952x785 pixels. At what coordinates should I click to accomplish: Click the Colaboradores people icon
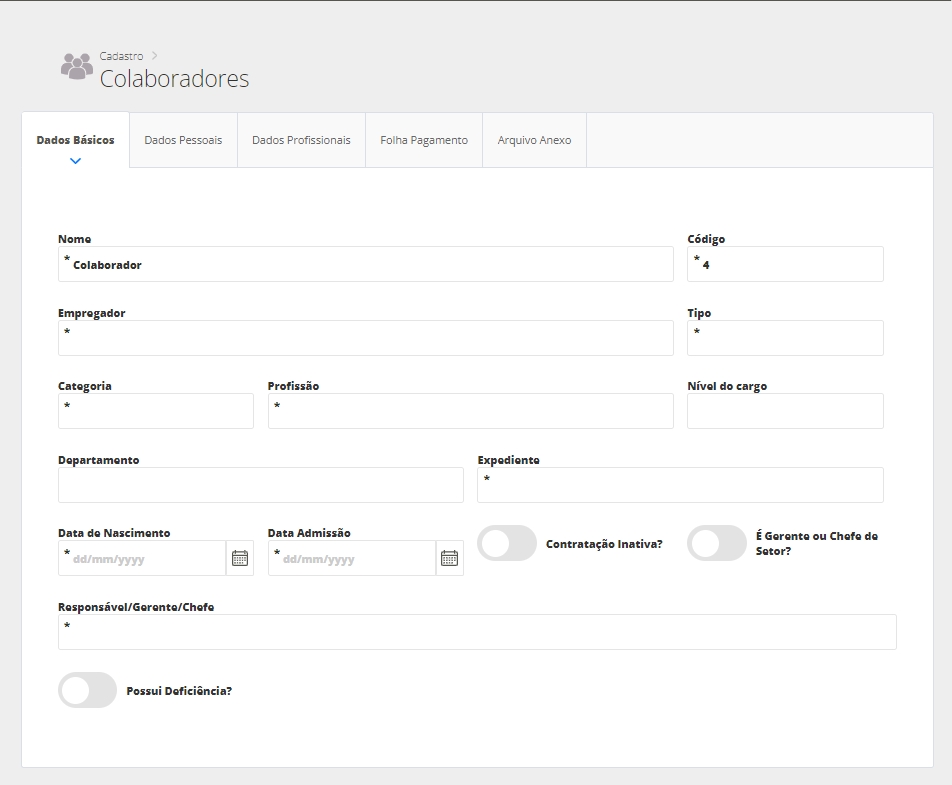[76, 67]
